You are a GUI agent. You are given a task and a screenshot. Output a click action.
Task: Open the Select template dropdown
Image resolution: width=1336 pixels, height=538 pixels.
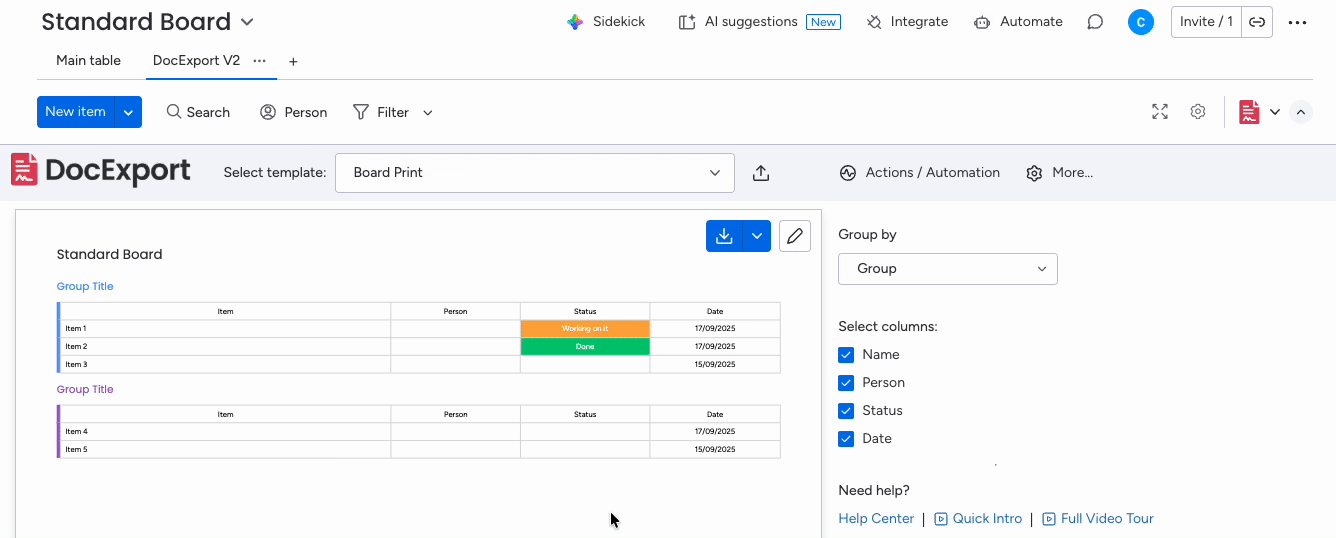click(x=535, y=173)
